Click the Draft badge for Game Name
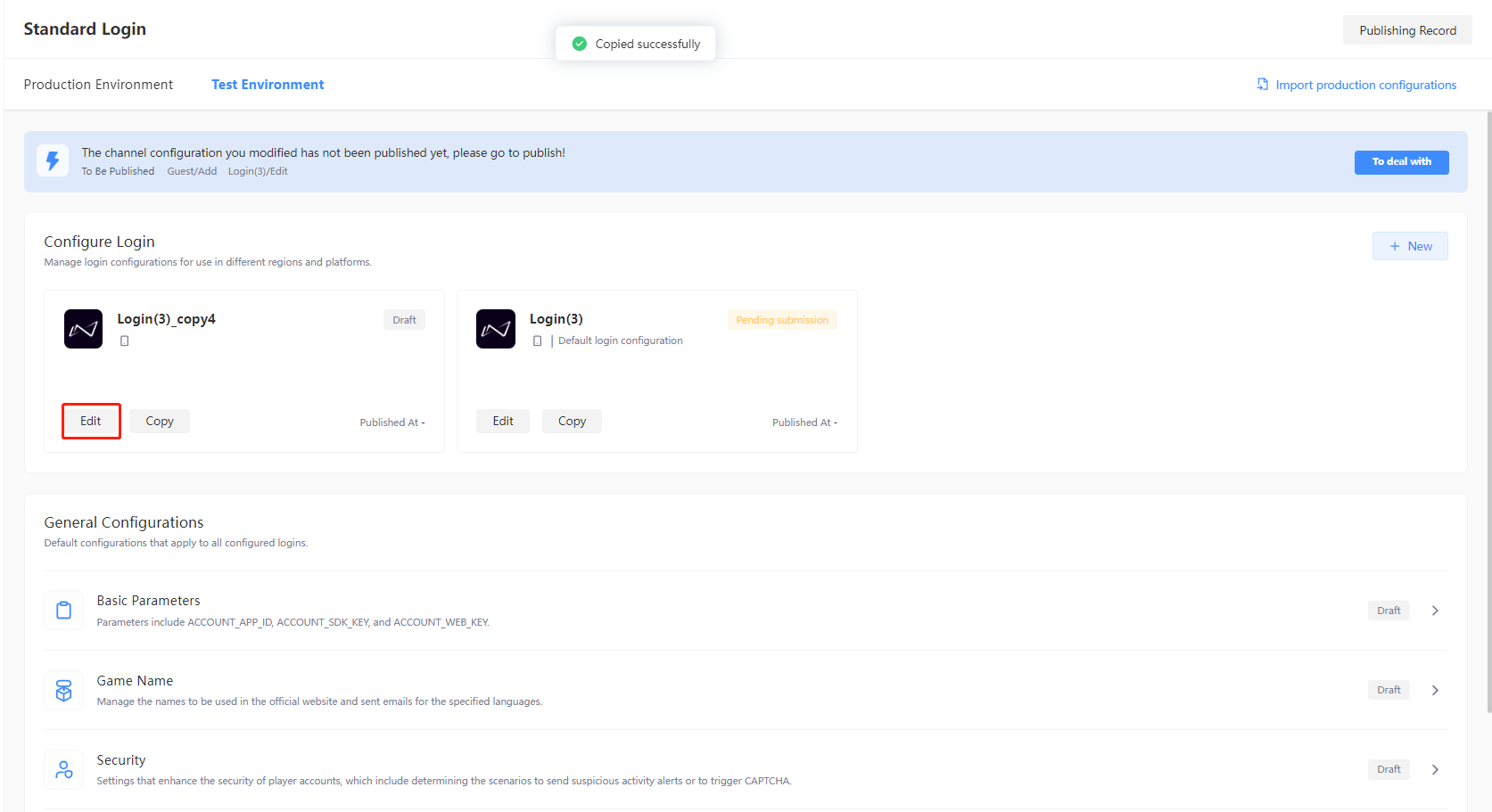The image size is (1492, 812). pos(1389,690)
